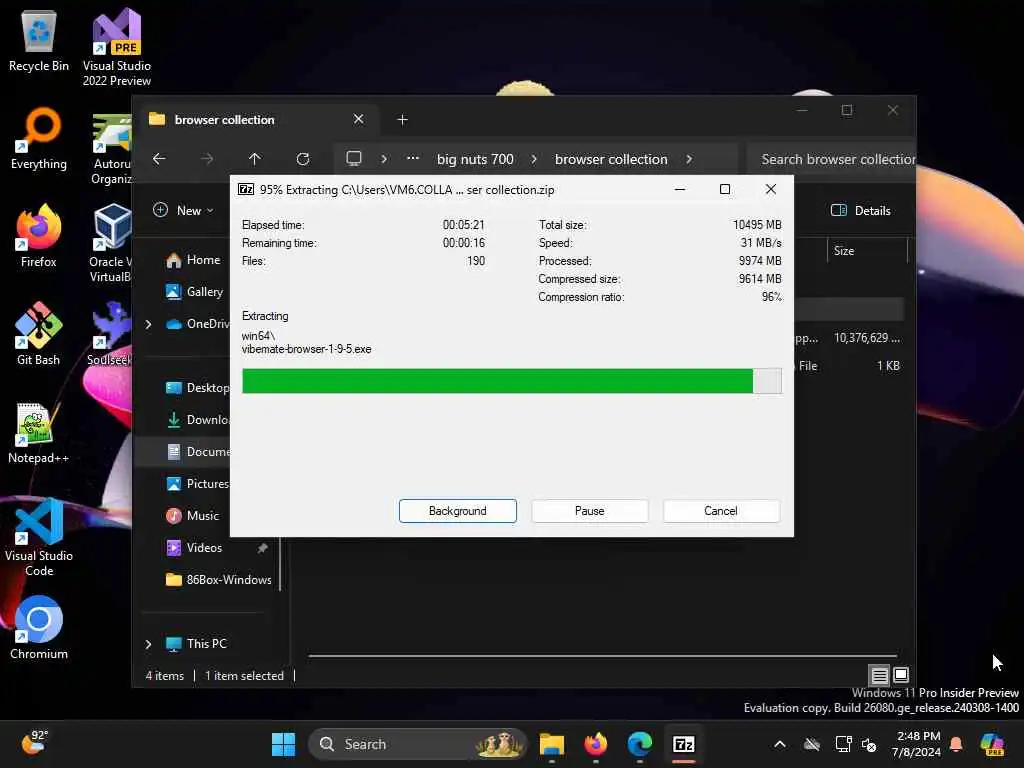
Task: Click browser collection breadcrumb
Action: click(x=611, y=159)
